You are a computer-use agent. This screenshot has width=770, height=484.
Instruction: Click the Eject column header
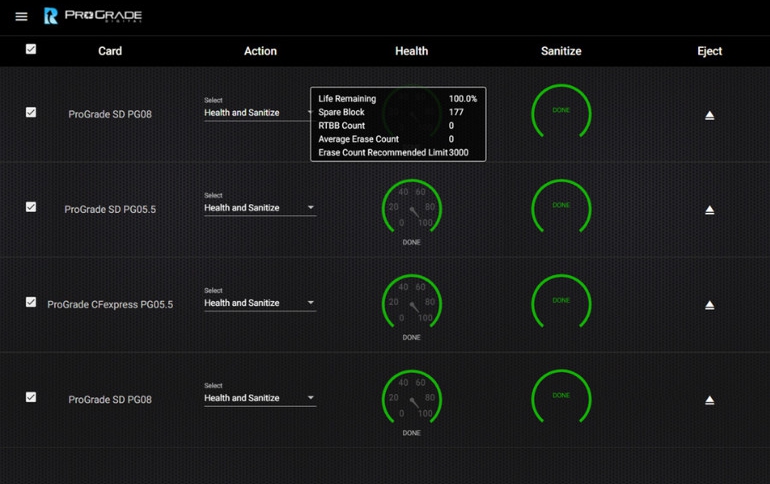pos(710,51)
